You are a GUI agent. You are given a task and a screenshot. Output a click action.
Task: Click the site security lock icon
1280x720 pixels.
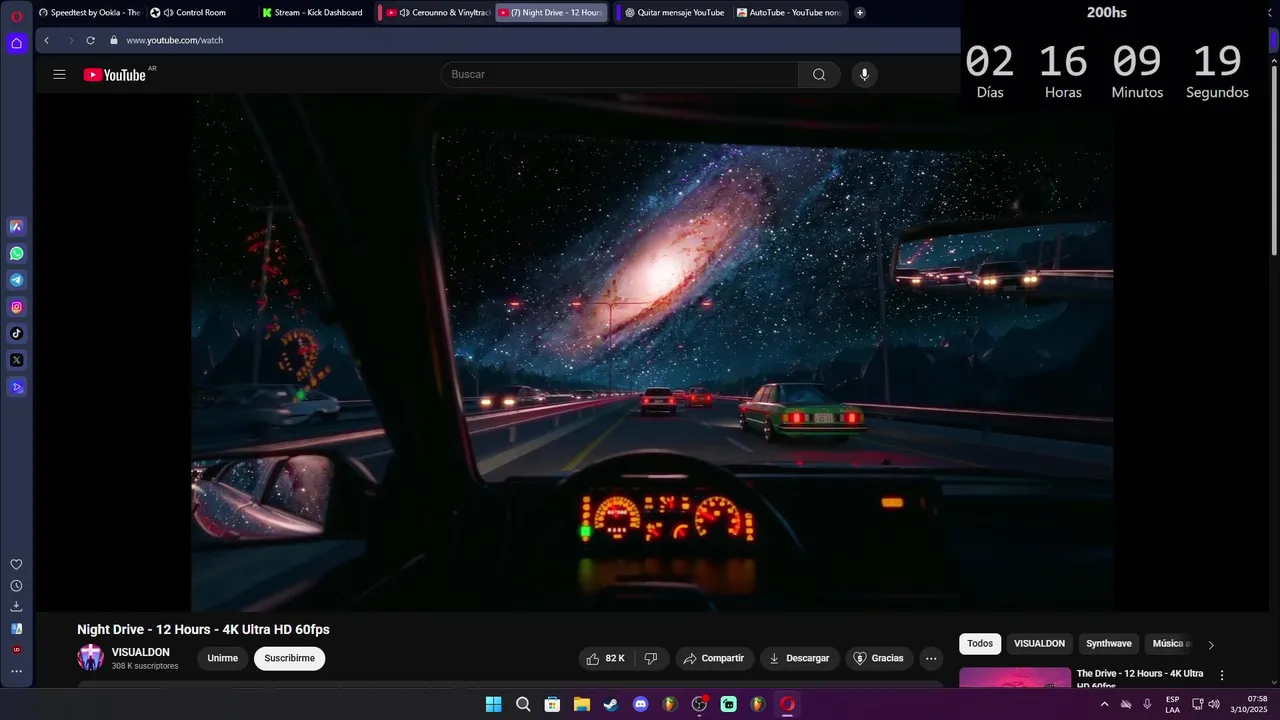114,40
